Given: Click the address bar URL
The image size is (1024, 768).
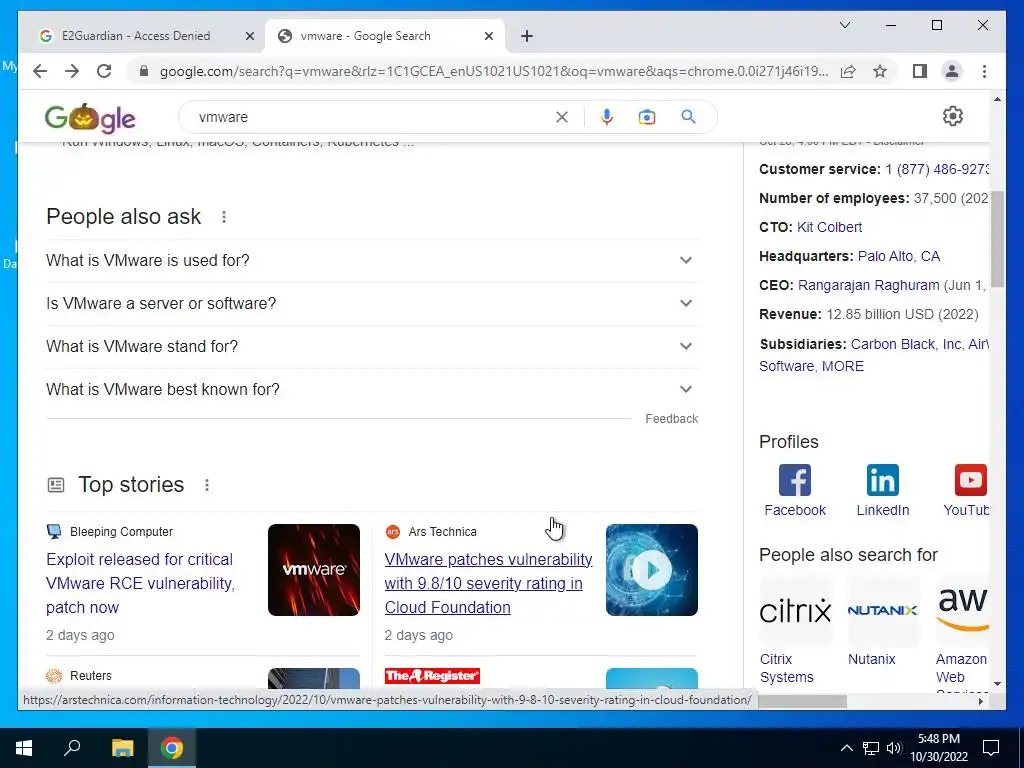Looking at the screenshot, I should coord(494,71).
